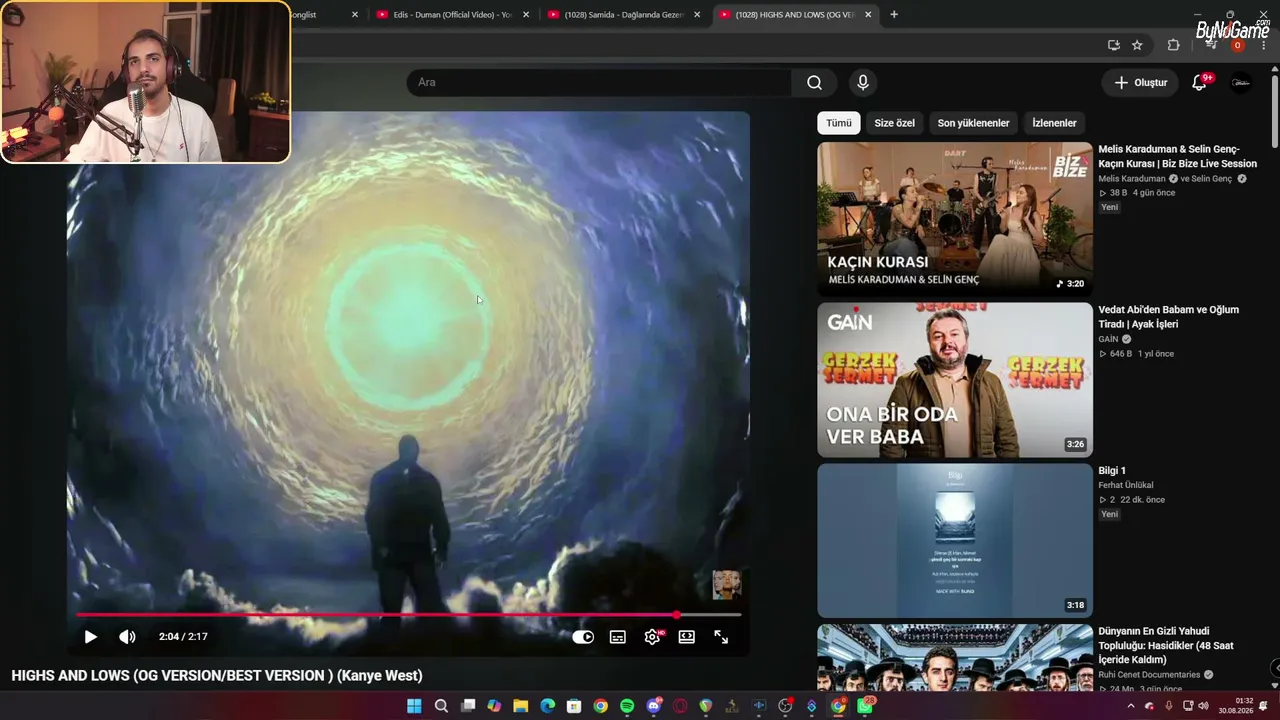Open a new browser tab
1280x720 pixels.
pyautogui.click(x=894, y=15)
